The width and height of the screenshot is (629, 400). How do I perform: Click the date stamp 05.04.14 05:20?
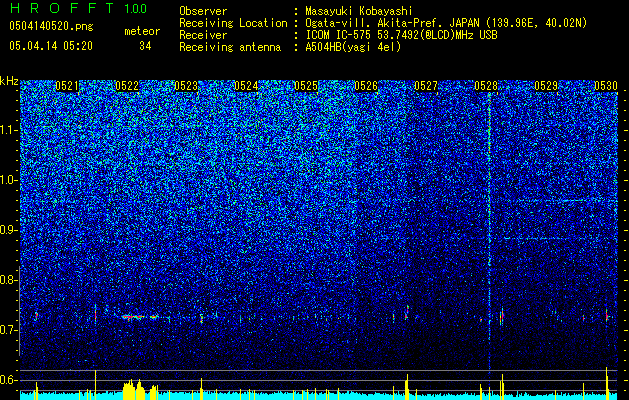pos(51,46)
